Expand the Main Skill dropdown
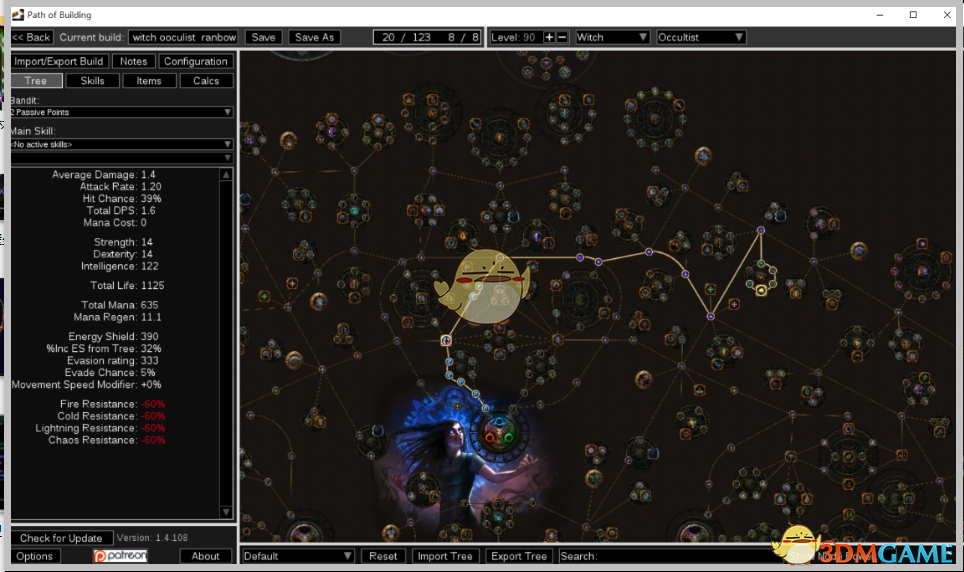The height and width of the screenshot is (572, 964). [121, 144]
